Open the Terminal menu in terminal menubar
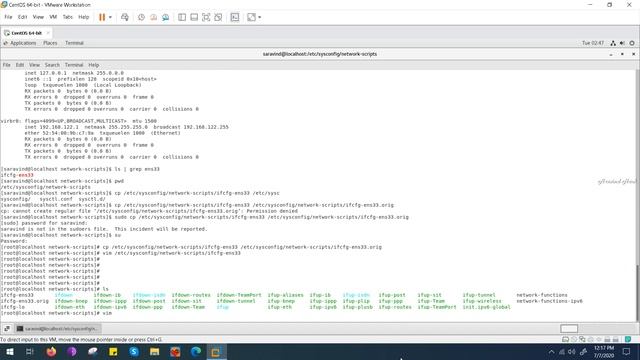Screen dimensions: 640x360 (x=74, y=65)
